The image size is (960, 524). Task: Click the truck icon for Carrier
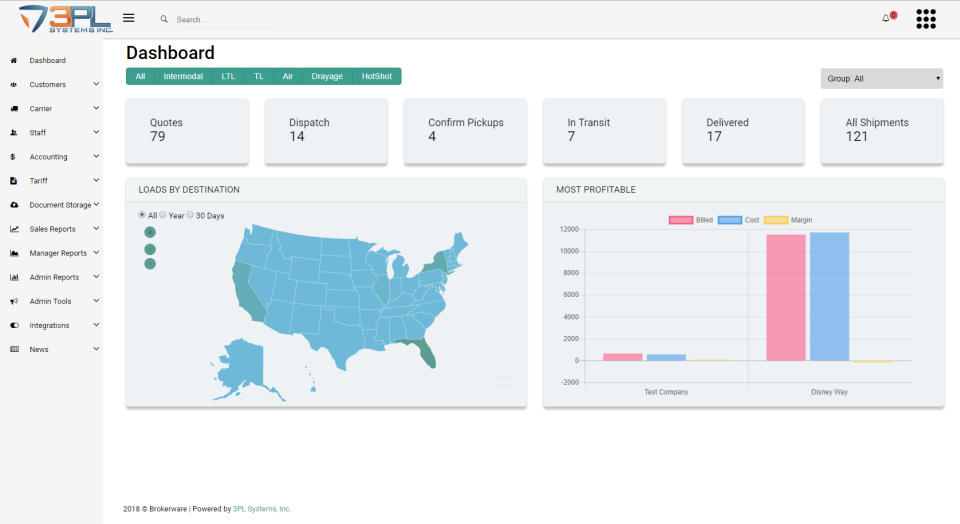tap(13, 109)
